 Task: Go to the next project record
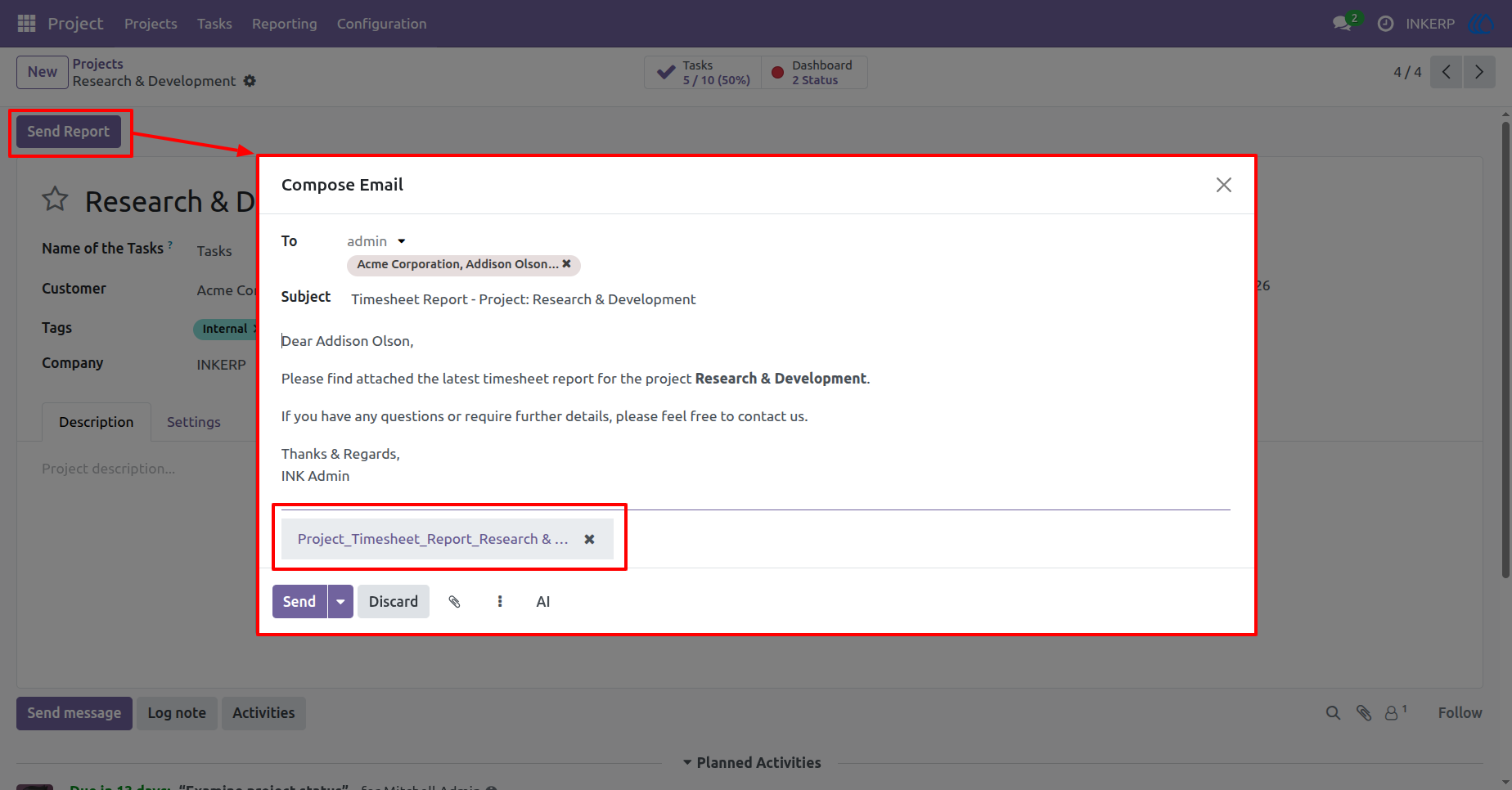(x=1479, y=72)
